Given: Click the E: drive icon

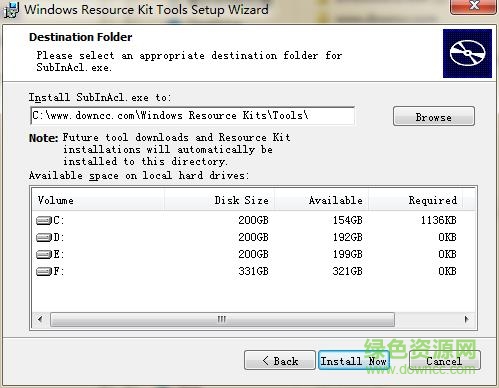Looking at the screenshot, I should tap(44, 255).
